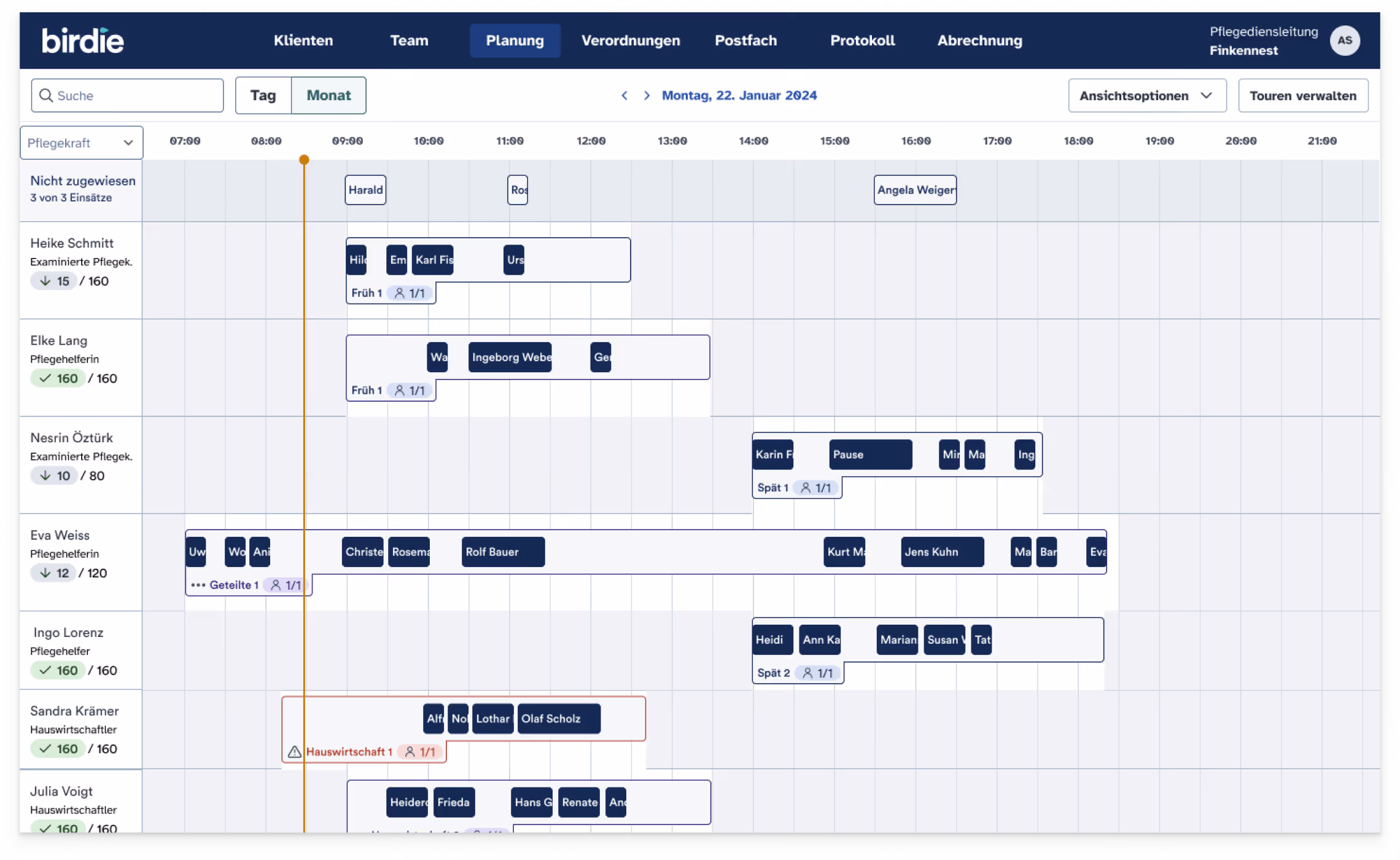Open the Pflegekraft dropdown
Image resolution: width=1400 pixels, height=860 pixels.
tap(81, 143)
